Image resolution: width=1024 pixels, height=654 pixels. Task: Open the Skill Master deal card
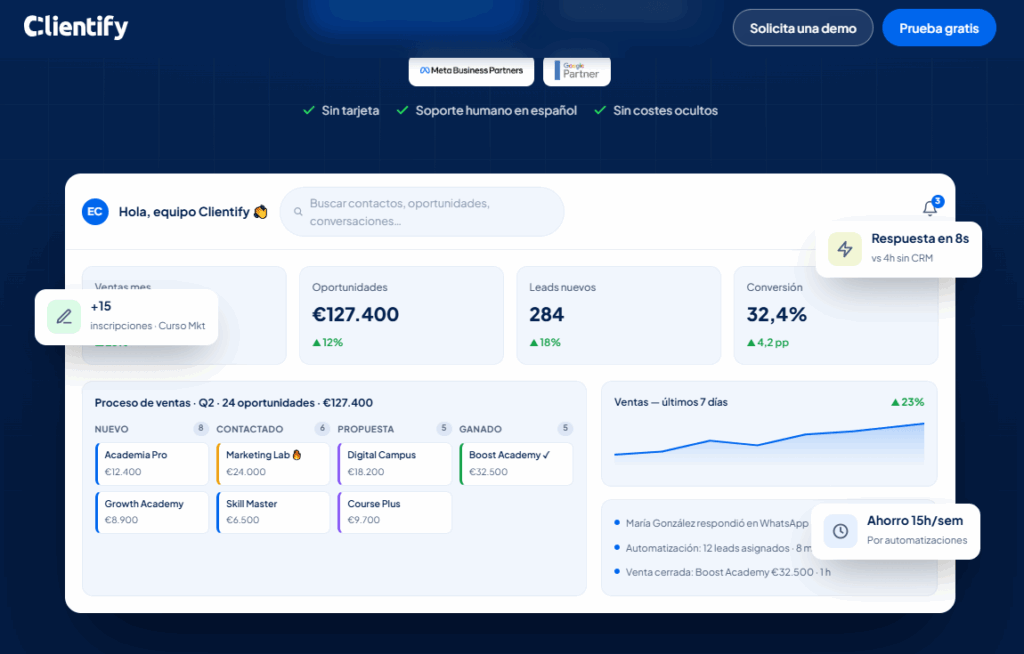point(273,512)
